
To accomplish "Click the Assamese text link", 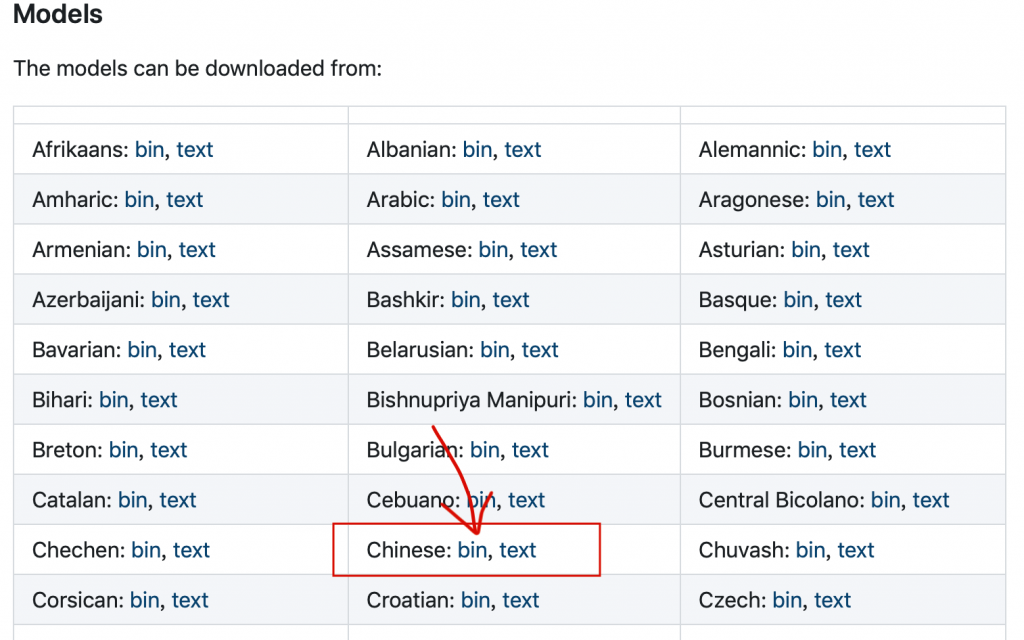I will pyautogui.click(x=539, y=250).
